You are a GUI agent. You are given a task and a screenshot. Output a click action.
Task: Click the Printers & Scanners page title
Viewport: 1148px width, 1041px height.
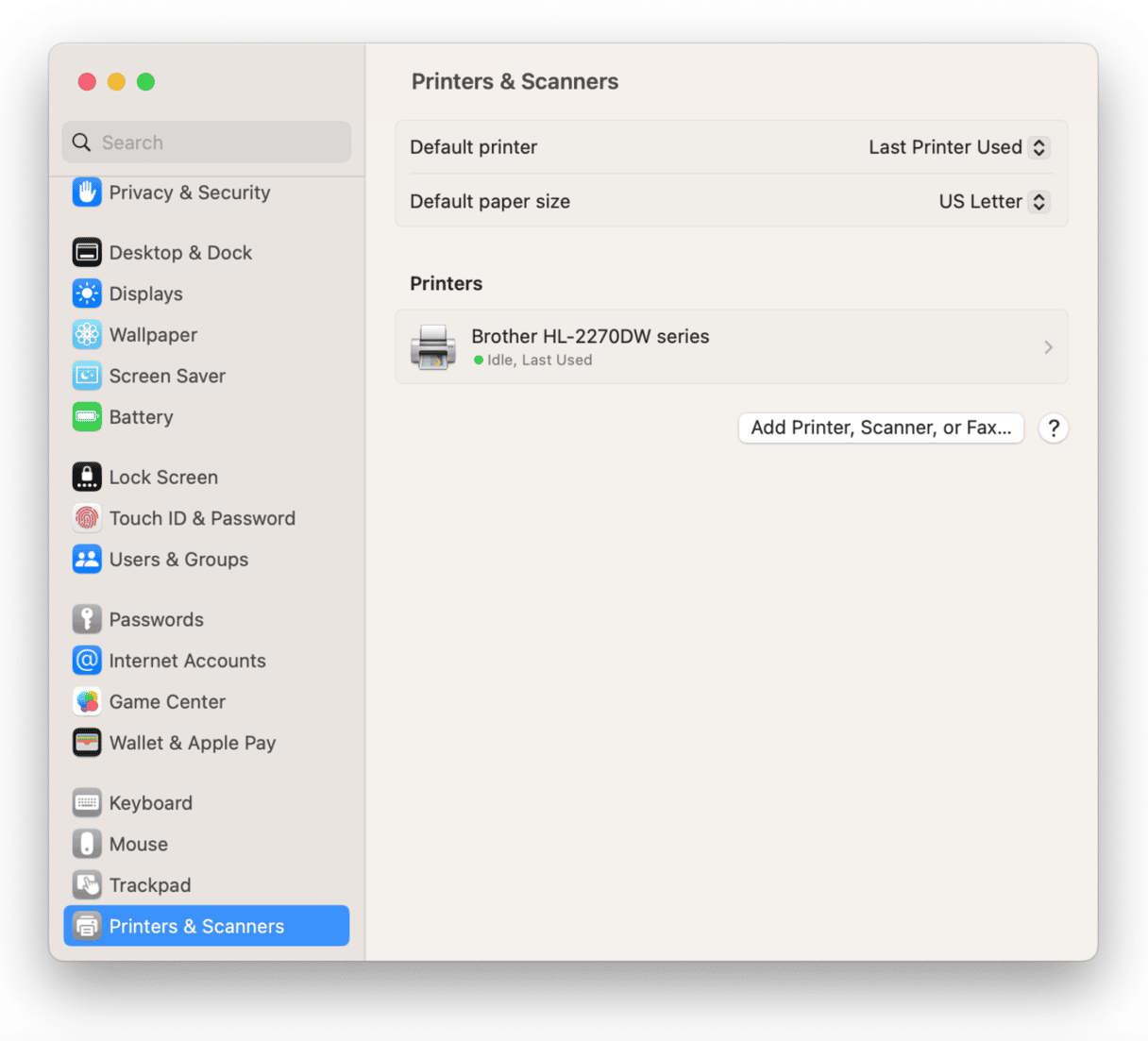(515, 82)
